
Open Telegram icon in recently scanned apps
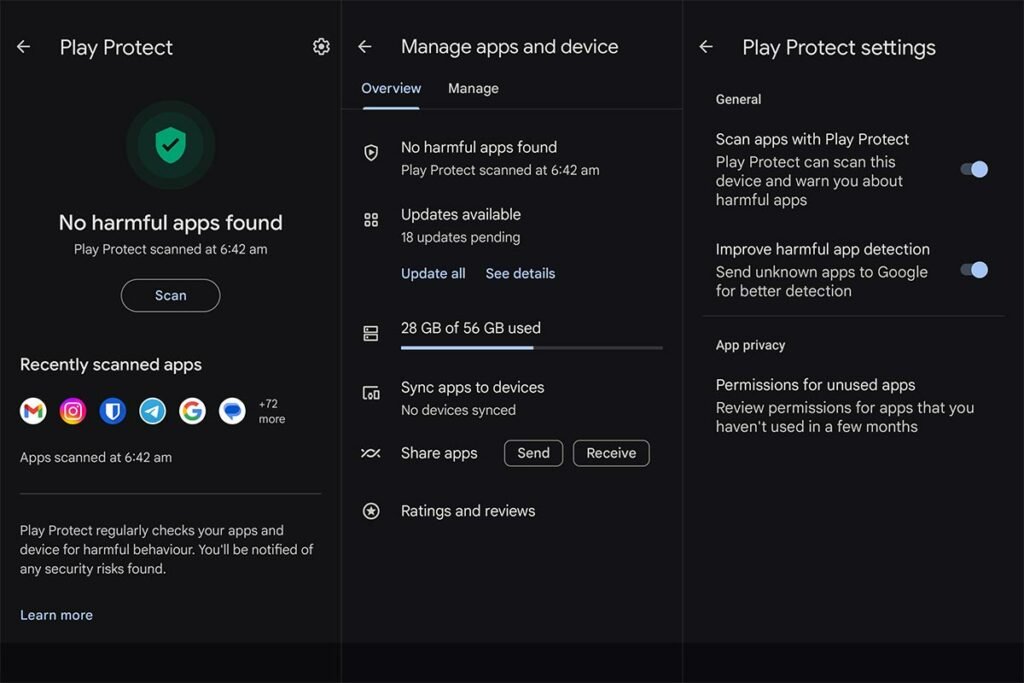pos(153,411)
